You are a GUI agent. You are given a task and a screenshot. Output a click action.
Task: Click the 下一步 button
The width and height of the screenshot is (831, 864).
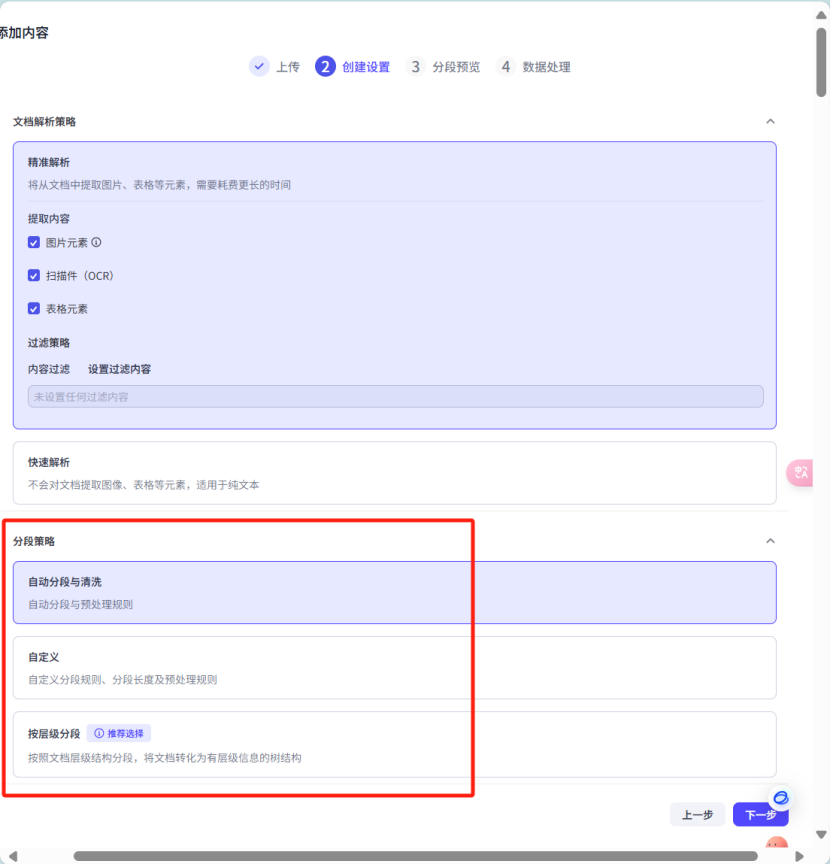(x=760, y=814)
